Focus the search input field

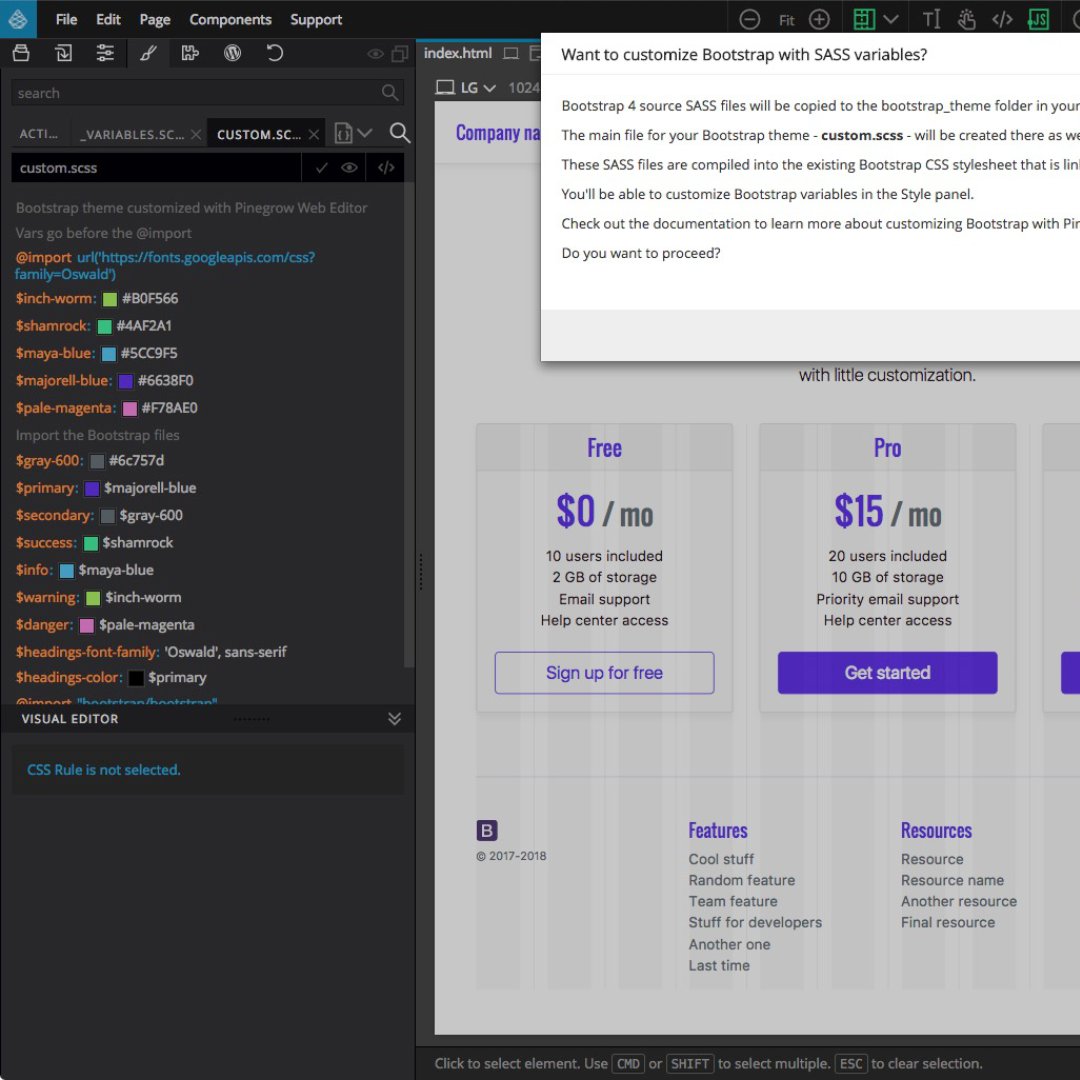207,92
